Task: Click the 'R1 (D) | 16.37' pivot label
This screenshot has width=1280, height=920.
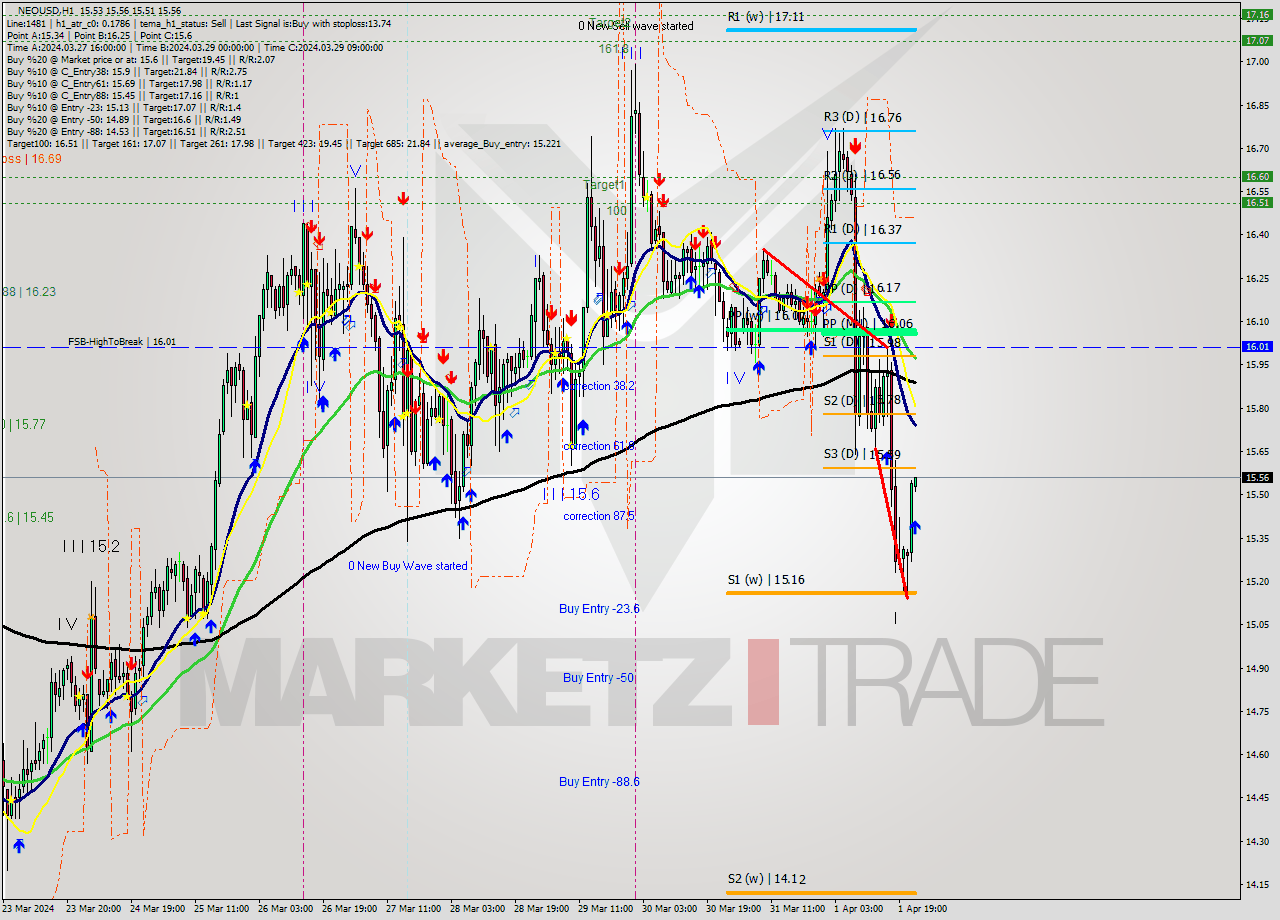Action: 863,230
